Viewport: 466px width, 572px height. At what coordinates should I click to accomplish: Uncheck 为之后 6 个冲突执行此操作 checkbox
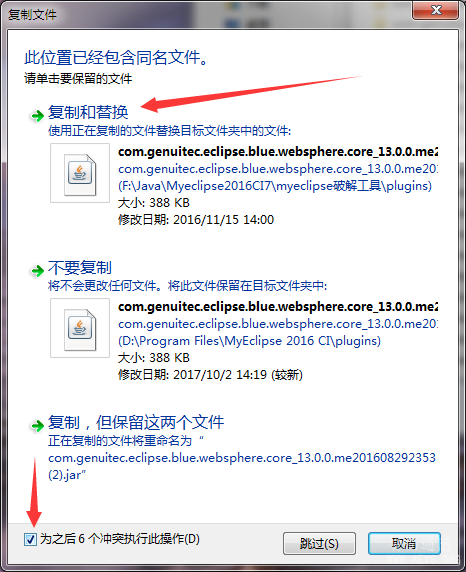pyautogui.click(x=30, y=539)
